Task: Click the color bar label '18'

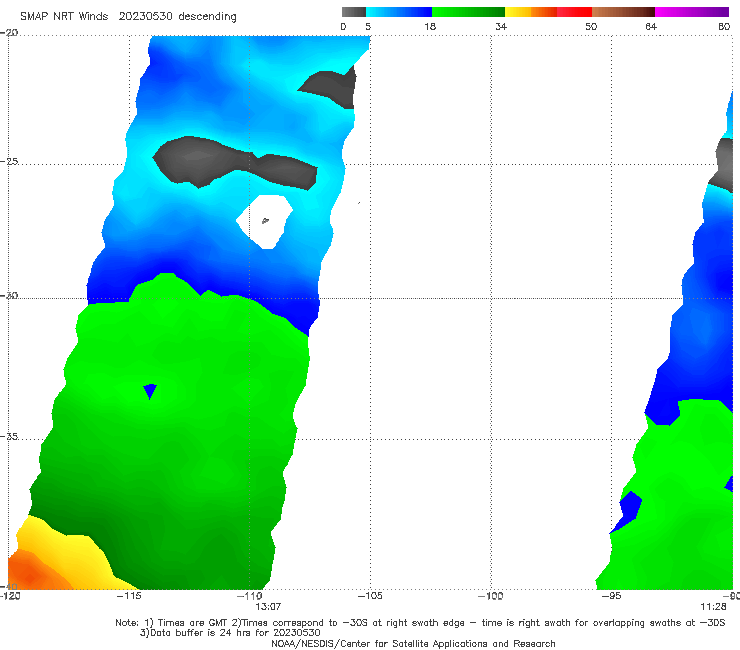Action: 430,26
